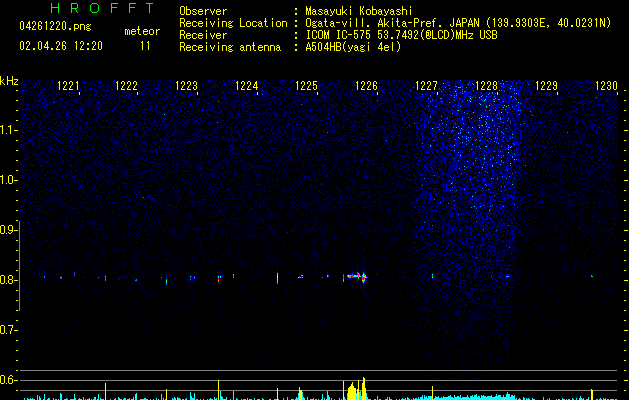Click the meteor count 11
Viewport: 629px width, 400px height.
point(145,46)
